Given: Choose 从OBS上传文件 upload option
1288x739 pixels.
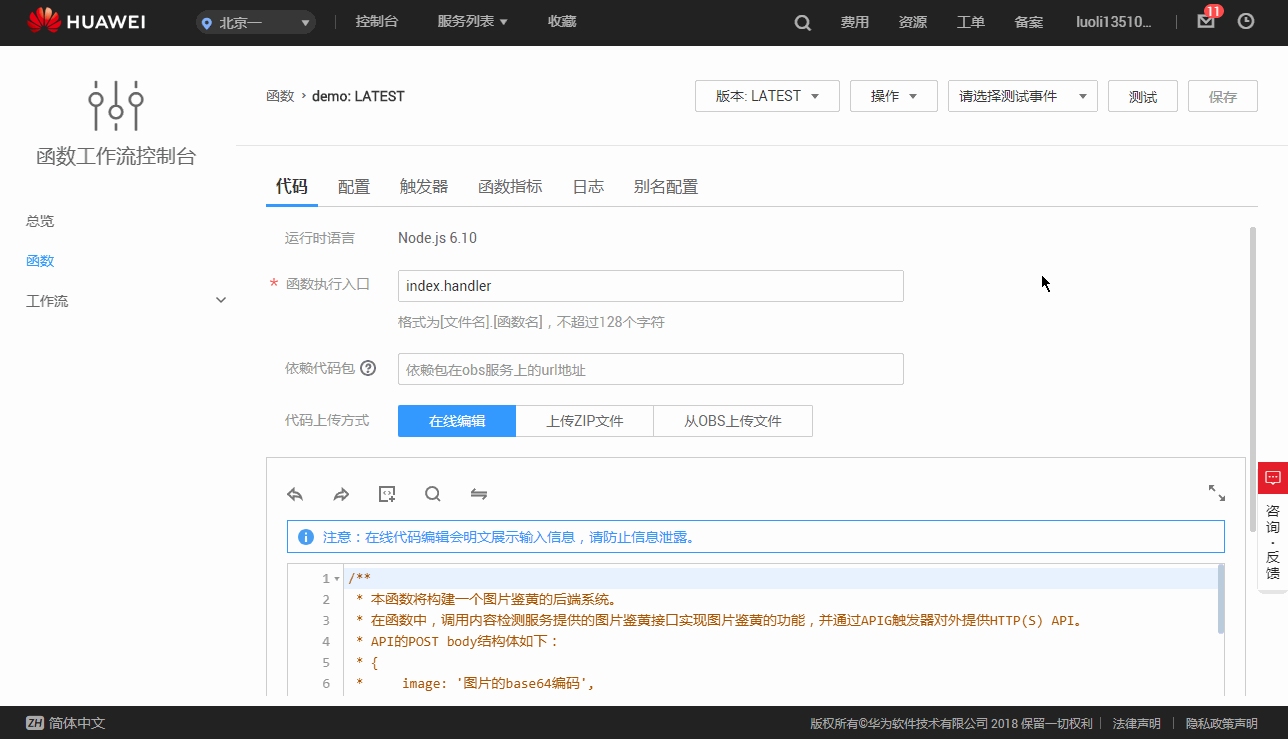Looking at the screenshot, I should [733, 420].
